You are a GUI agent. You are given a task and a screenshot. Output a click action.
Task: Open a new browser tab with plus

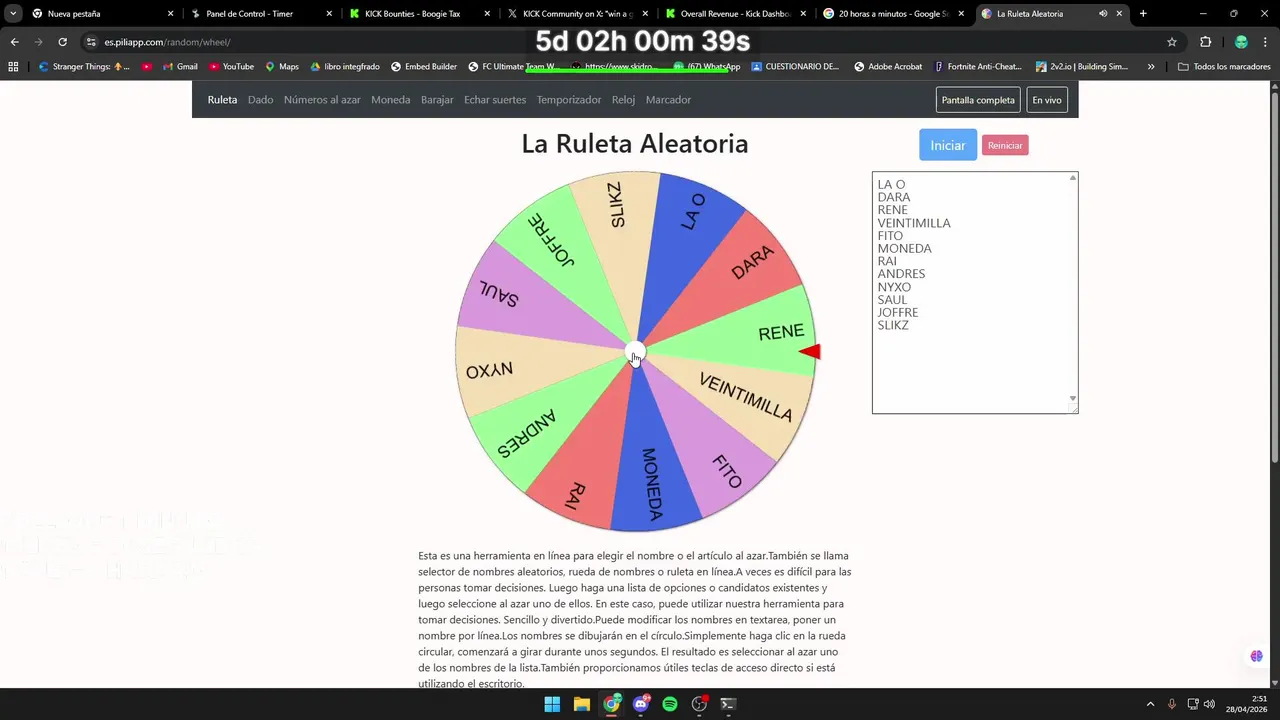pyautogui.click(x=1143, y=14)
